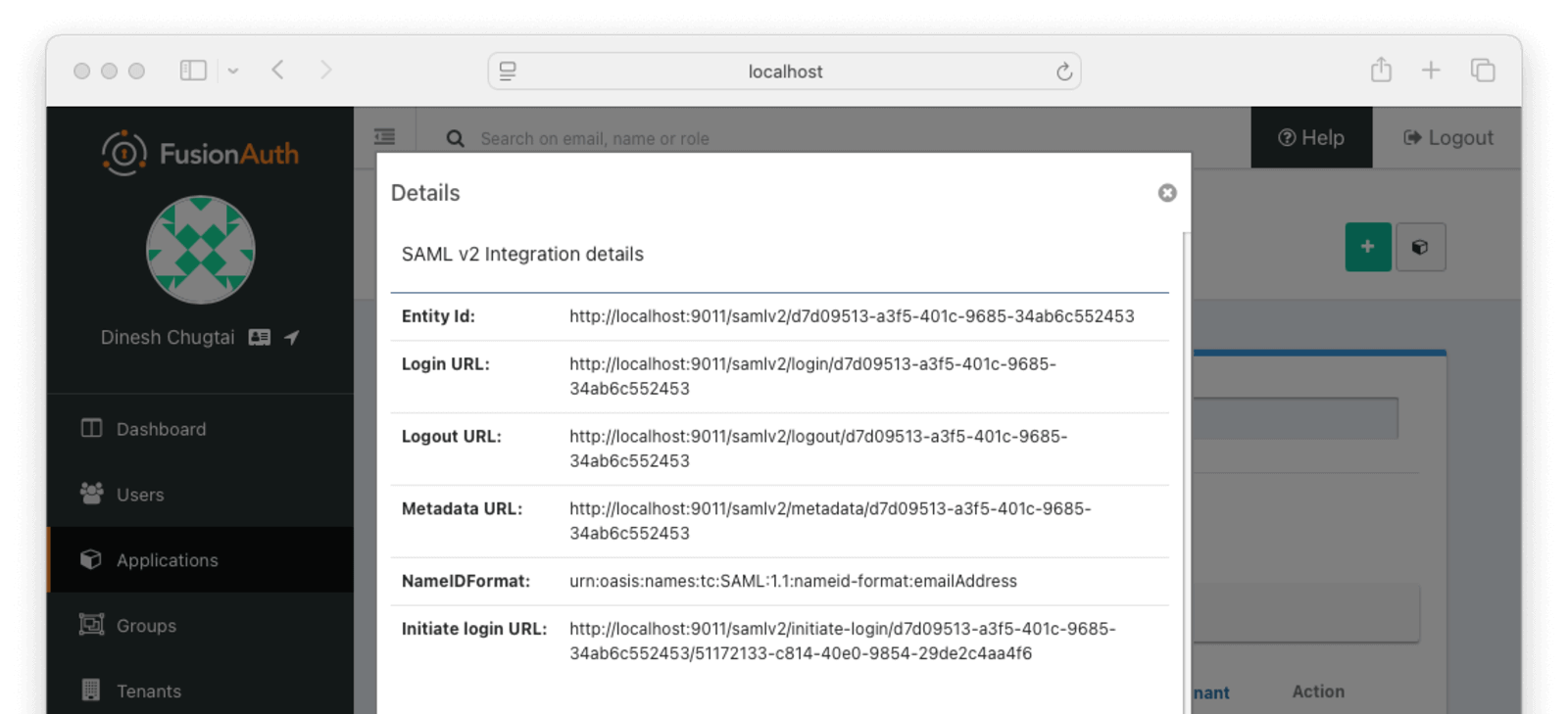
Task: Click the Metadata URL value
Action: point(830,521)
